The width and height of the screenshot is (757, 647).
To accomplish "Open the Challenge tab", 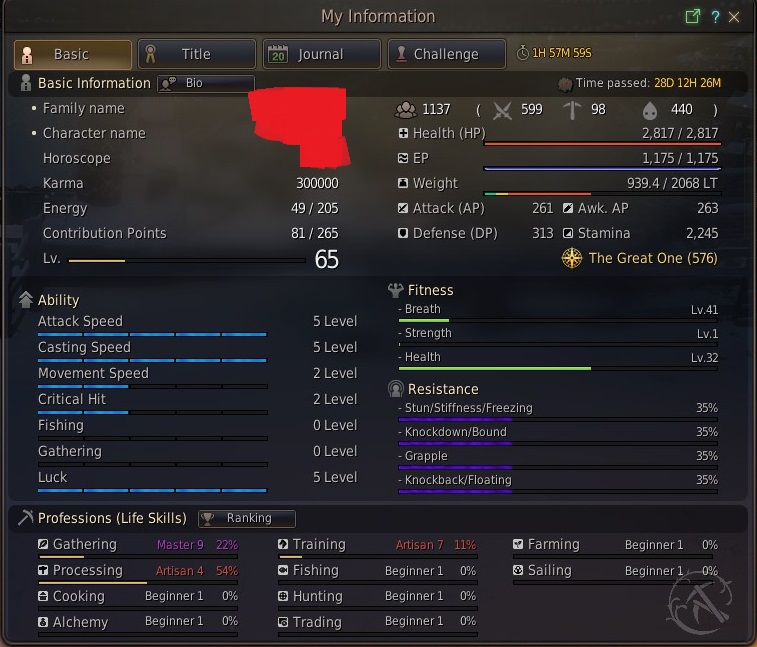I will click(447, 54).
